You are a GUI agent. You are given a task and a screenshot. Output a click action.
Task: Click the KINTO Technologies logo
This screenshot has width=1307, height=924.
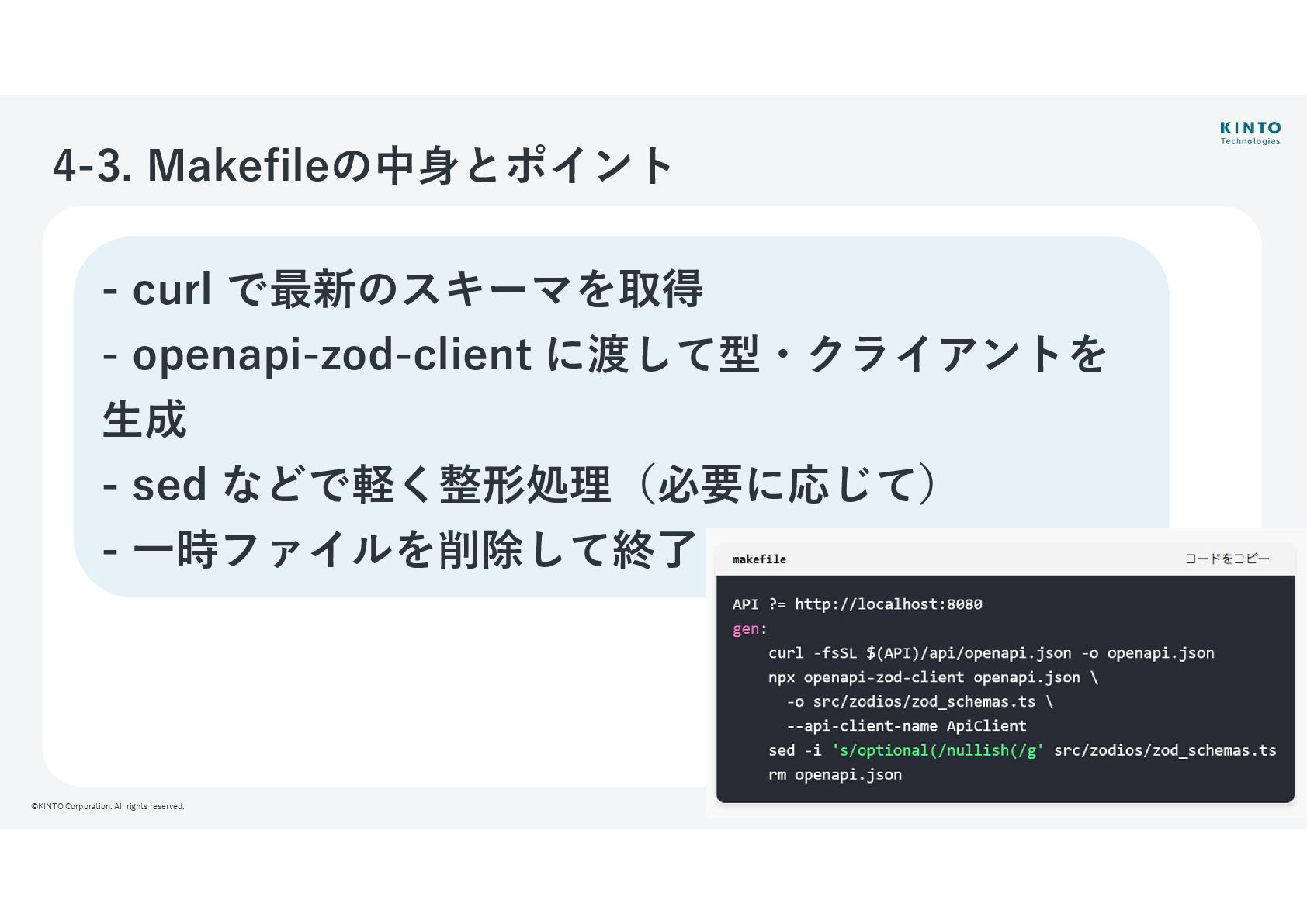coord(1250,132)
